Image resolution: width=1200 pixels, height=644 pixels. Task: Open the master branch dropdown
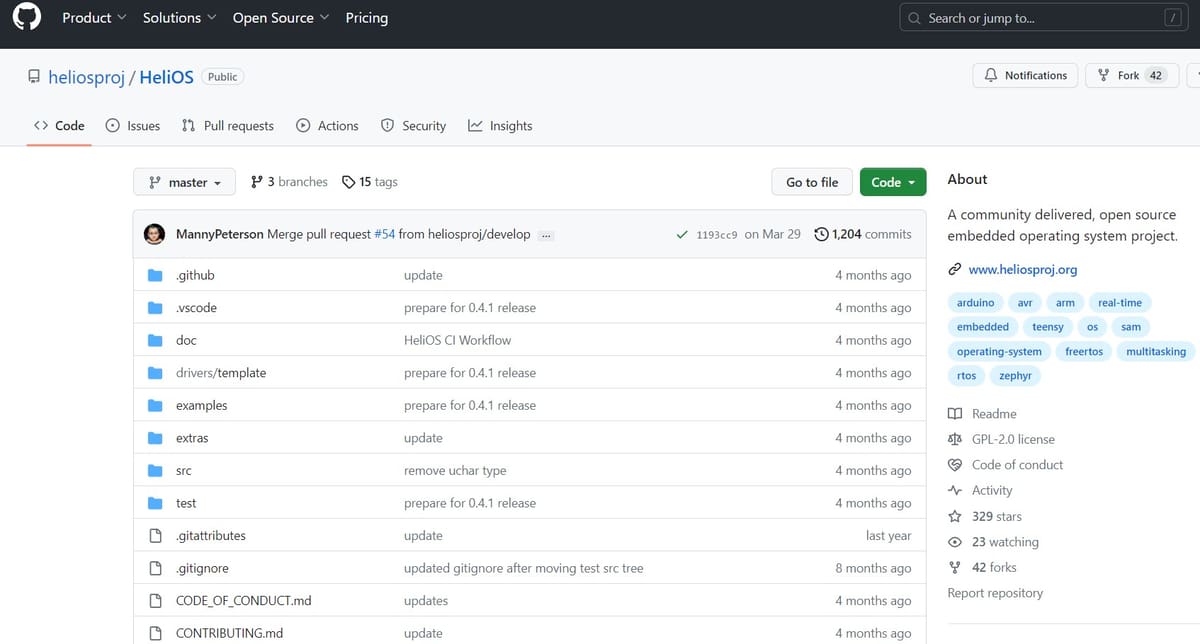click(184, 182)
